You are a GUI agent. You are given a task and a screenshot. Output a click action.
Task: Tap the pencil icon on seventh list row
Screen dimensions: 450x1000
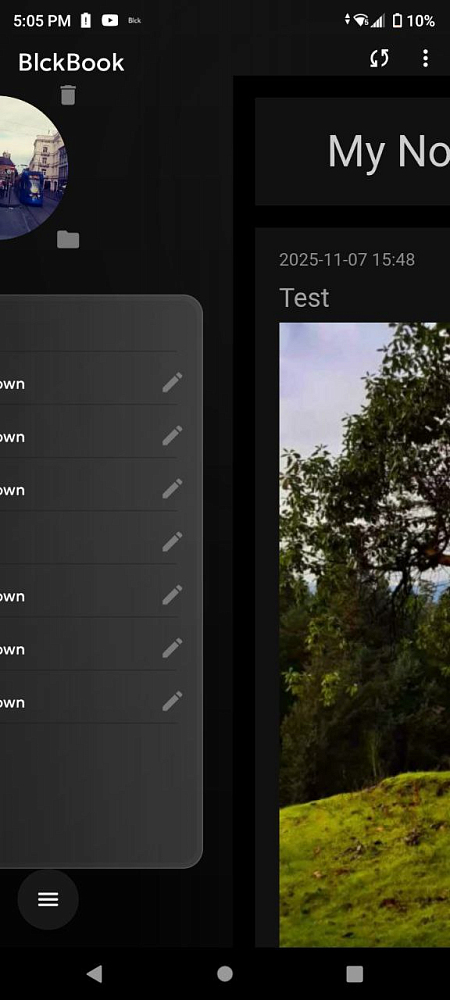[x=172, y=701]
